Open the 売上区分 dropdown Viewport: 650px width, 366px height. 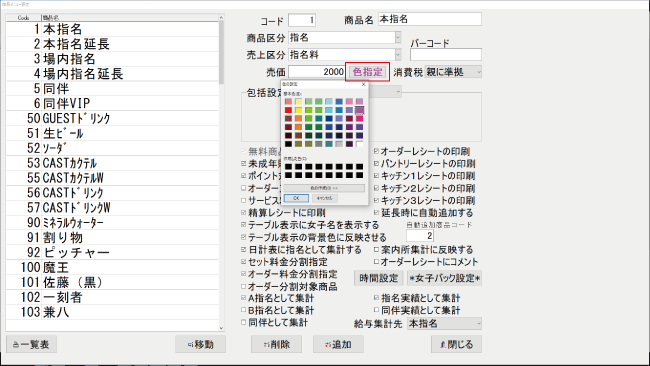(x=398, y=55)
